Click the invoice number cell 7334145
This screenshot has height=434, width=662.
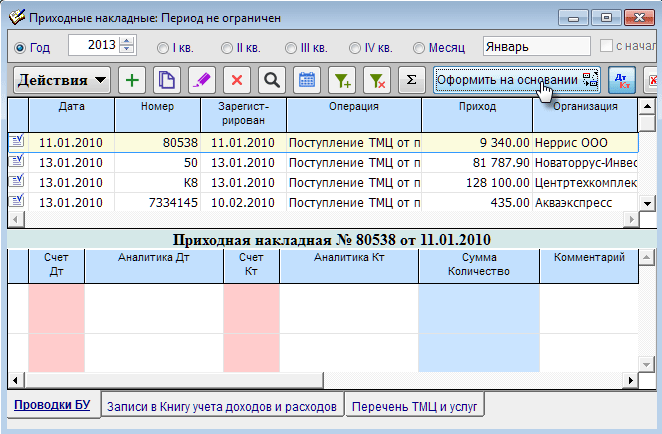click(x=157, y=203)
